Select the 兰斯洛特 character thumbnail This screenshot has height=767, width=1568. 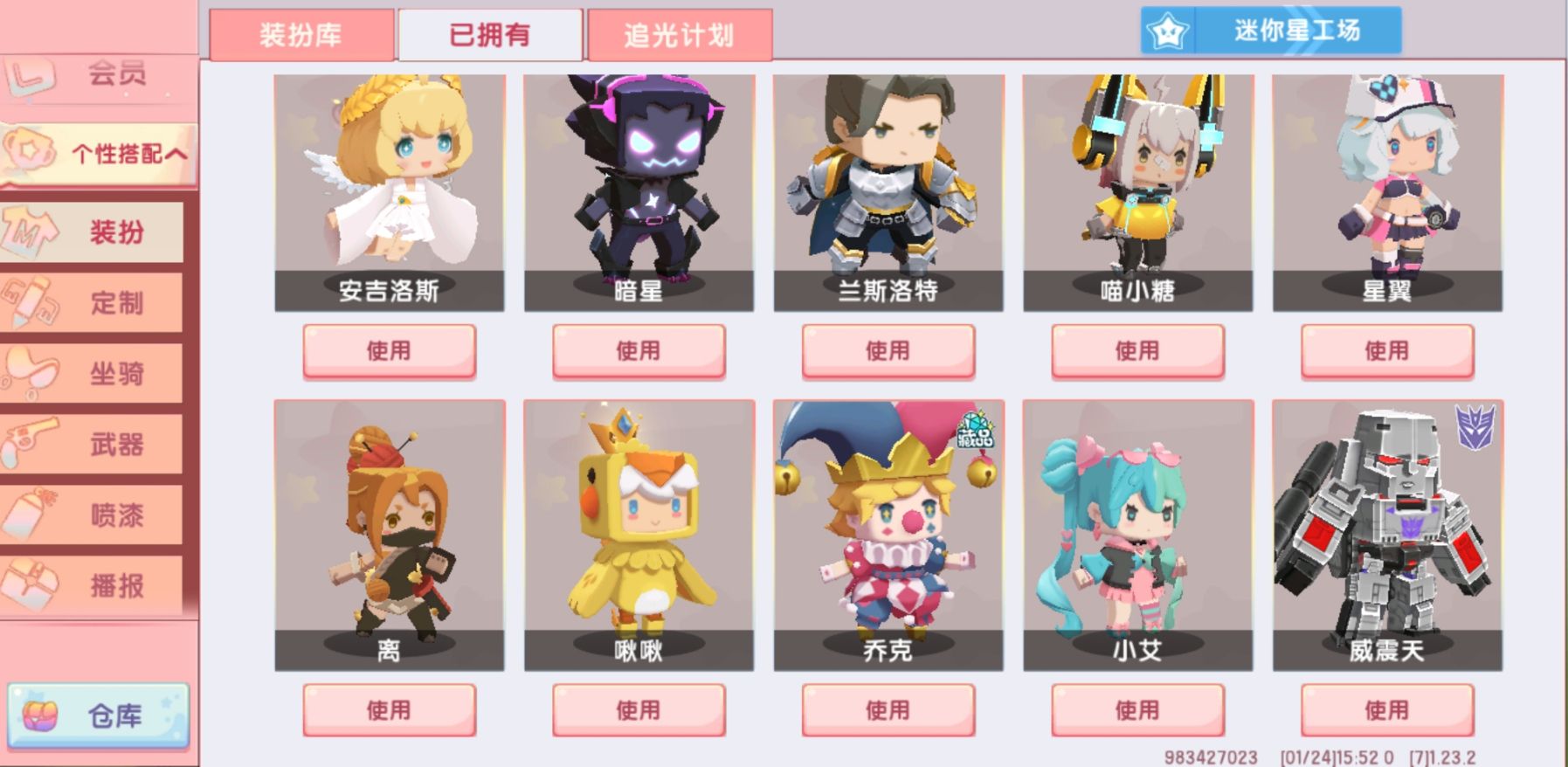[888, 192]
